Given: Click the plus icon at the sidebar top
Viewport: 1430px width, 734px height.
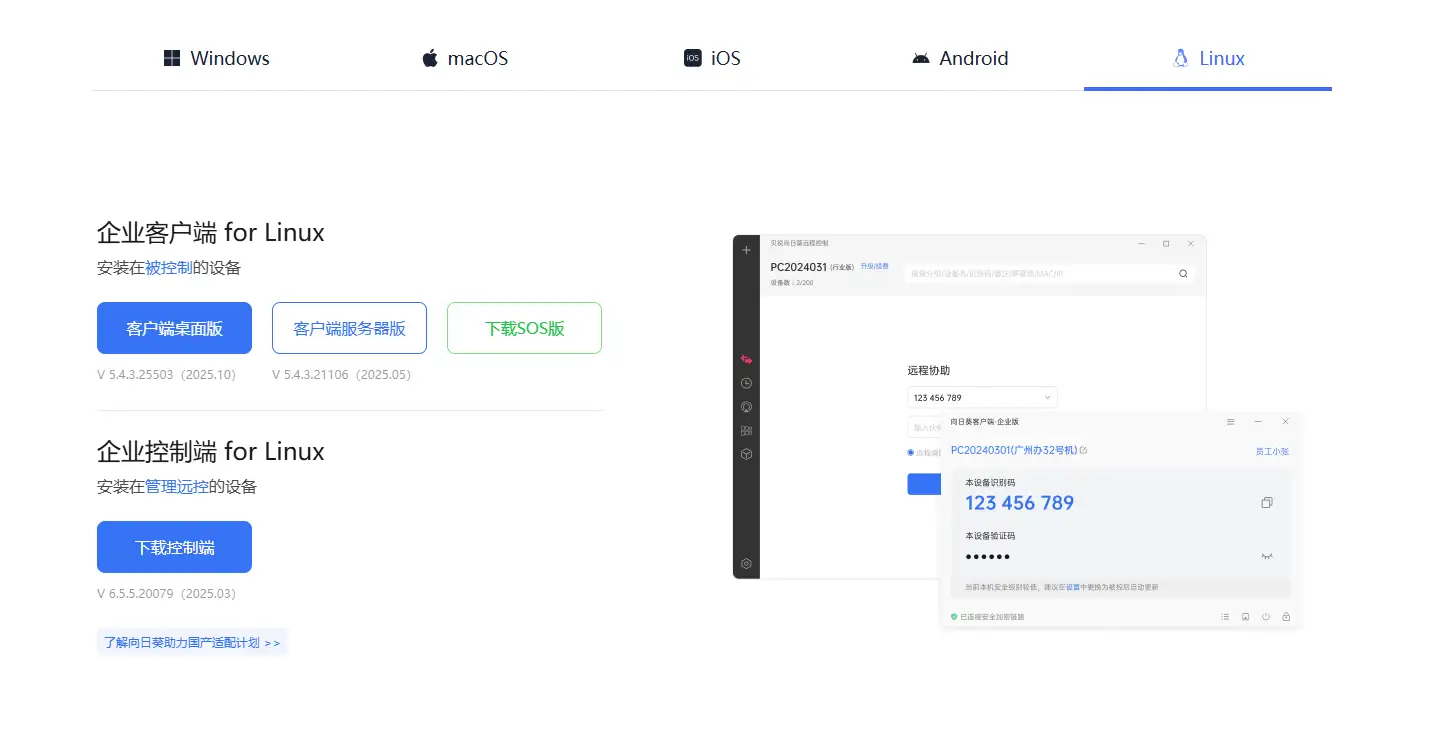Looking at the screenshot, I should pos(746,250).
